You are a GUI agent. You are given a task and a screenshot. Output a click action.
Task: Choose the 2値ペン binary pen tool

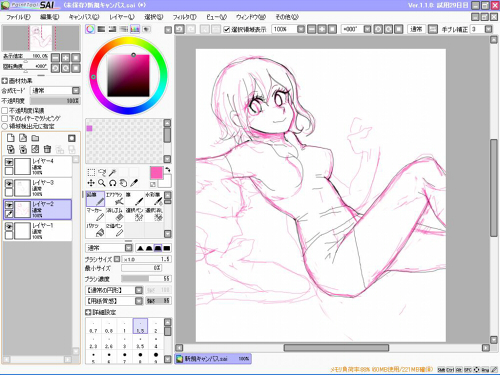coord(115,230)
